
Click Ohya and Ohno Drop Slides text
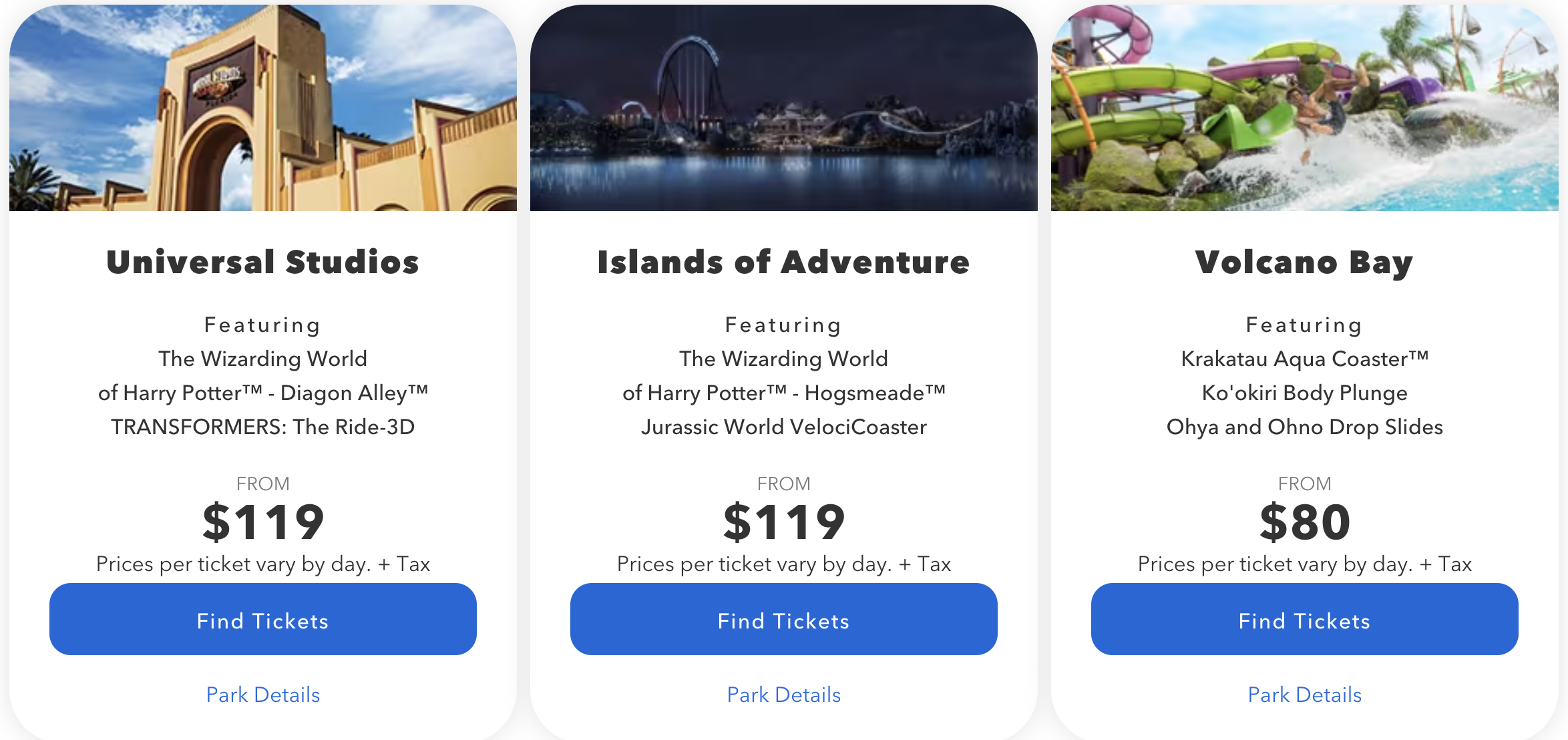point(1305,427)
